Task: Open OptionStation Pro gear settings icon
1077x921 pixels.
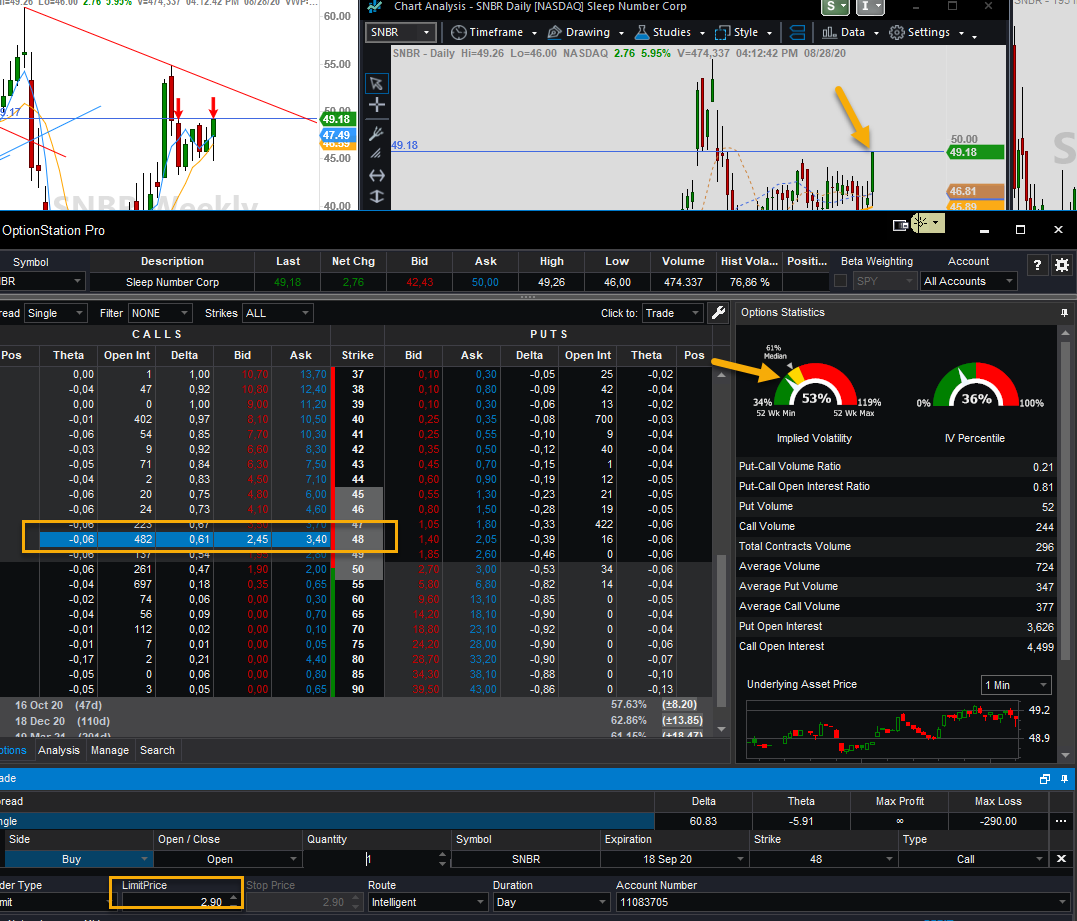Action: tap(1062, 265)
